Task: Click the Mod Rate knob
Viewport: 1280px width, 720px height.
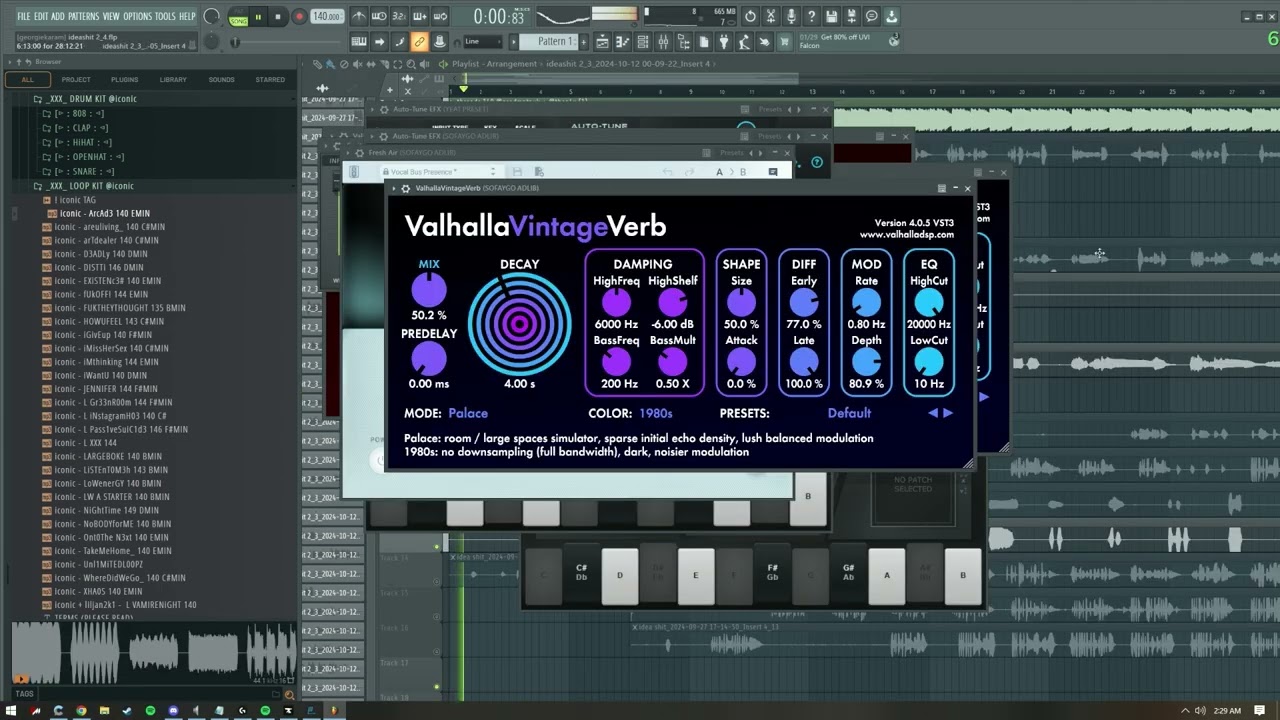Action: click(866, 302)
